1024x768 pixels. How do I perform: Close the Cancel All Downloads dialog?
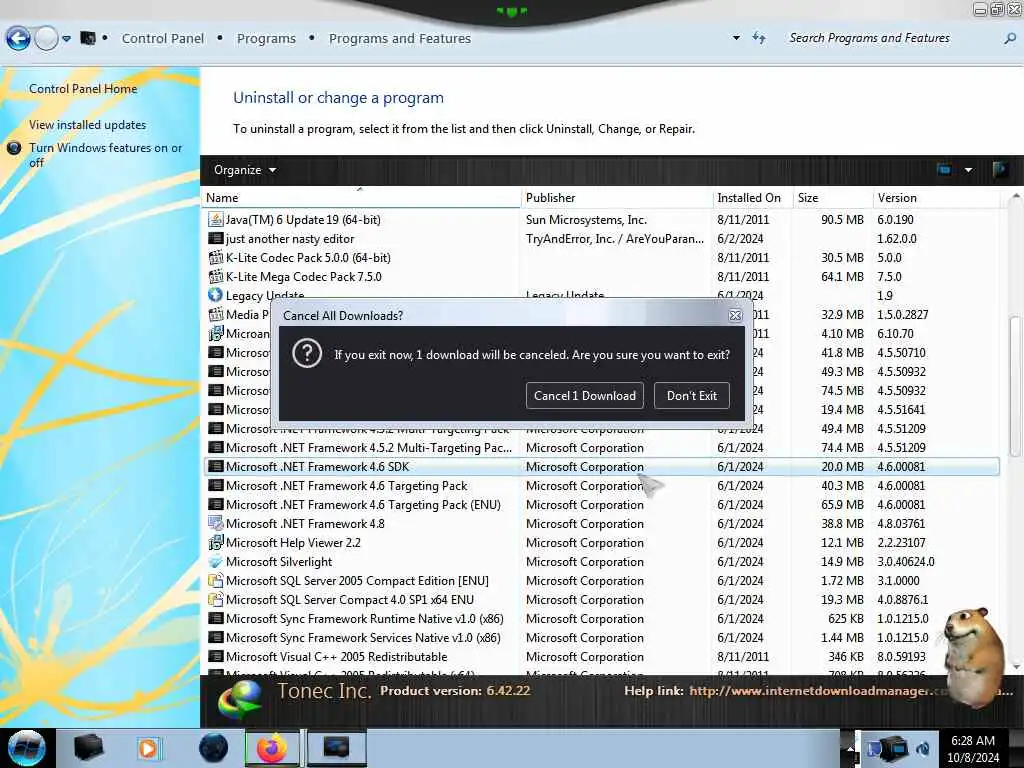tap(735, 316)
